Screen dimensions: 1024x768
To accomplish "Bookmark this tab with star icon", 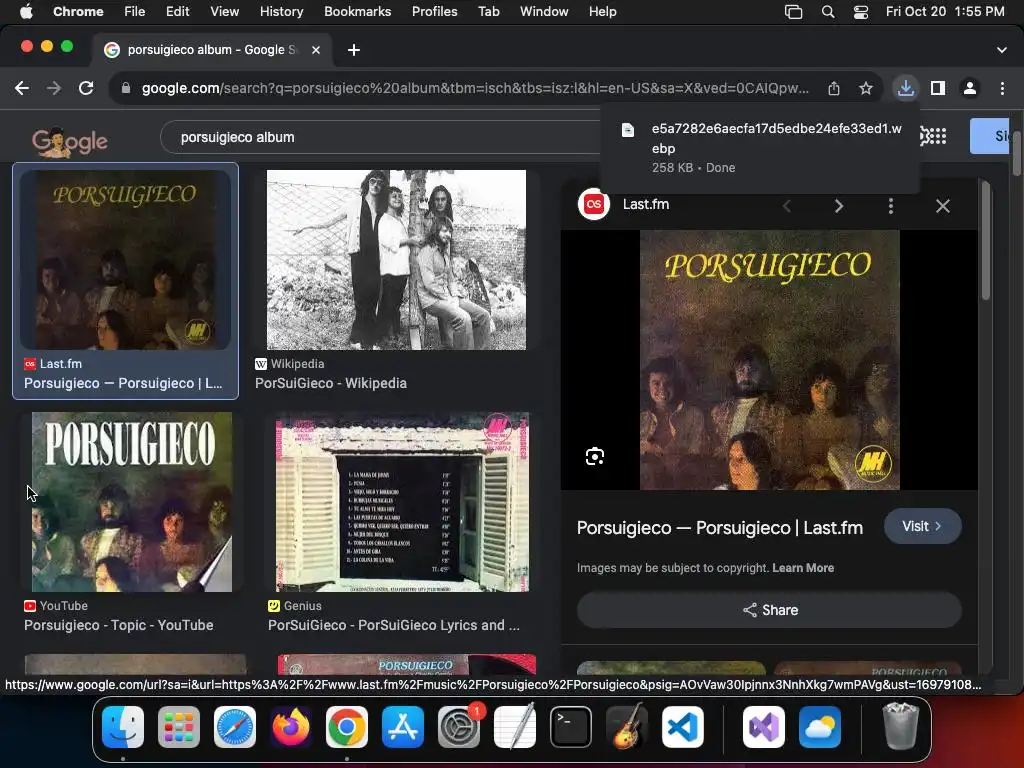I will click(866, 88).
